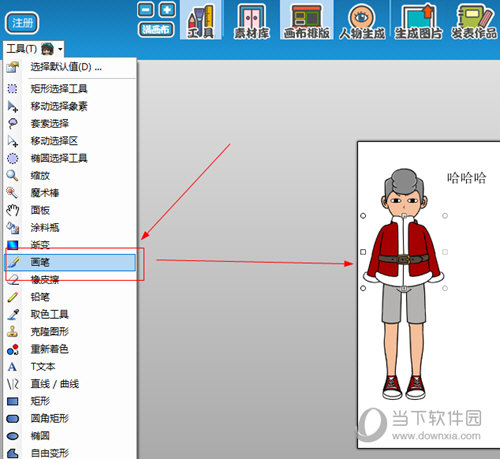Expand the 工具(T) dropdown arrow
Image resolution: width=500 pixels, height=459 pixels.
tap(60, 49)
